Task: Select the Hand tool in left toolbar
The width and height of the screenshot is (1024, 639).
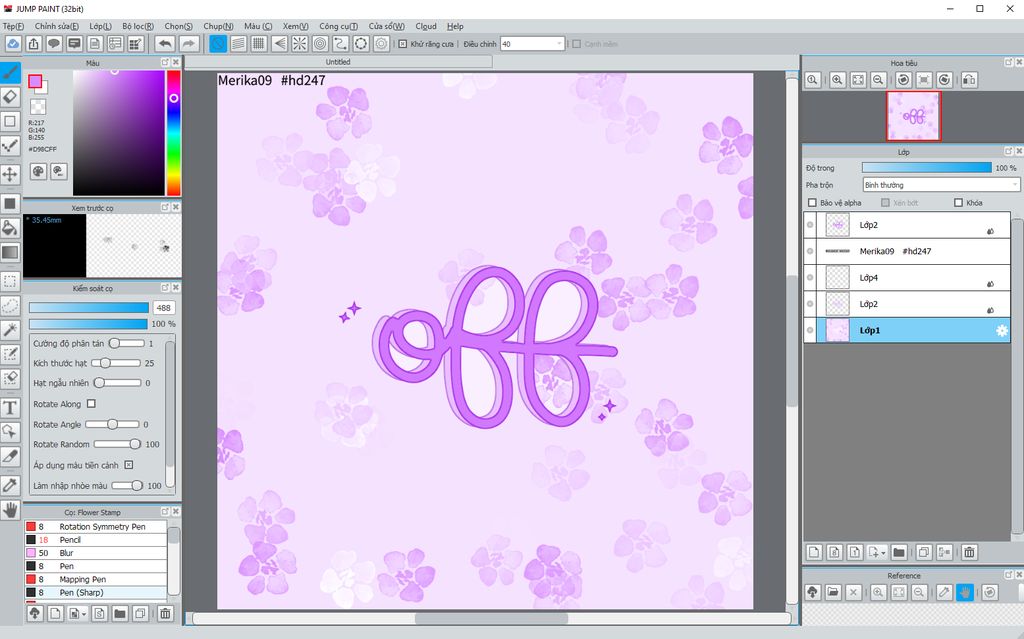Action: click(10, 510)
